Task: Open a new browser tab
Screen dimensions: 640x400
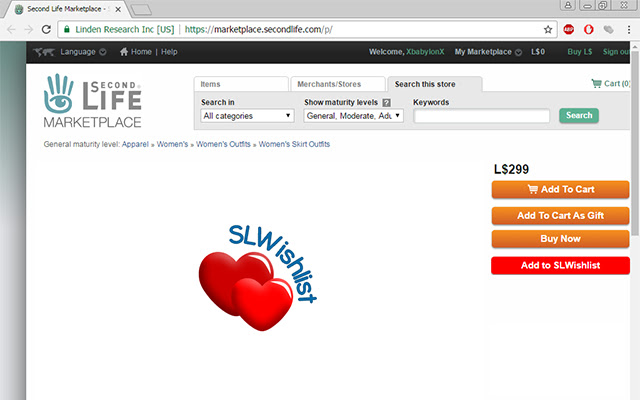Action: [141, 9]
